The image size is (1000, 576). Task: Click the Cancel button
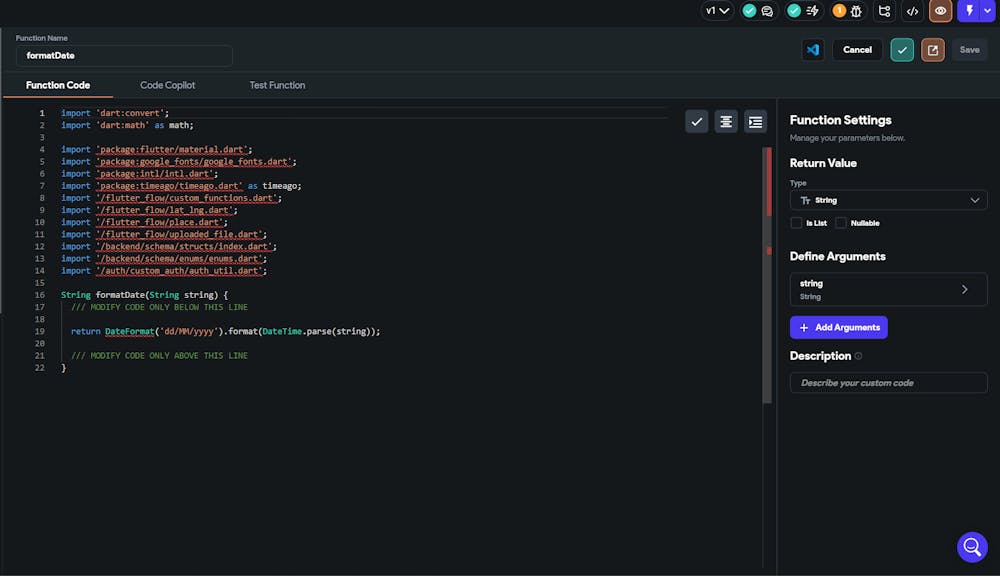[x=857, y=50]
